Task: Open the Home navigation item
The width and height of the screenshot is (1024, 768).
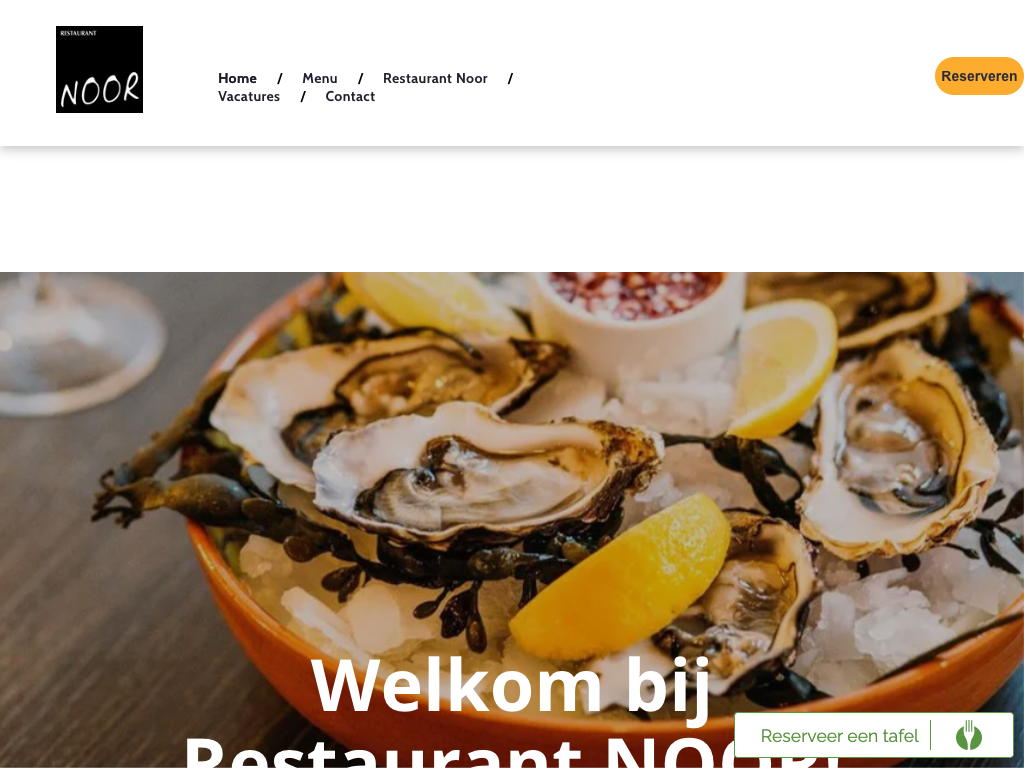Action: [x=237, y=78]
